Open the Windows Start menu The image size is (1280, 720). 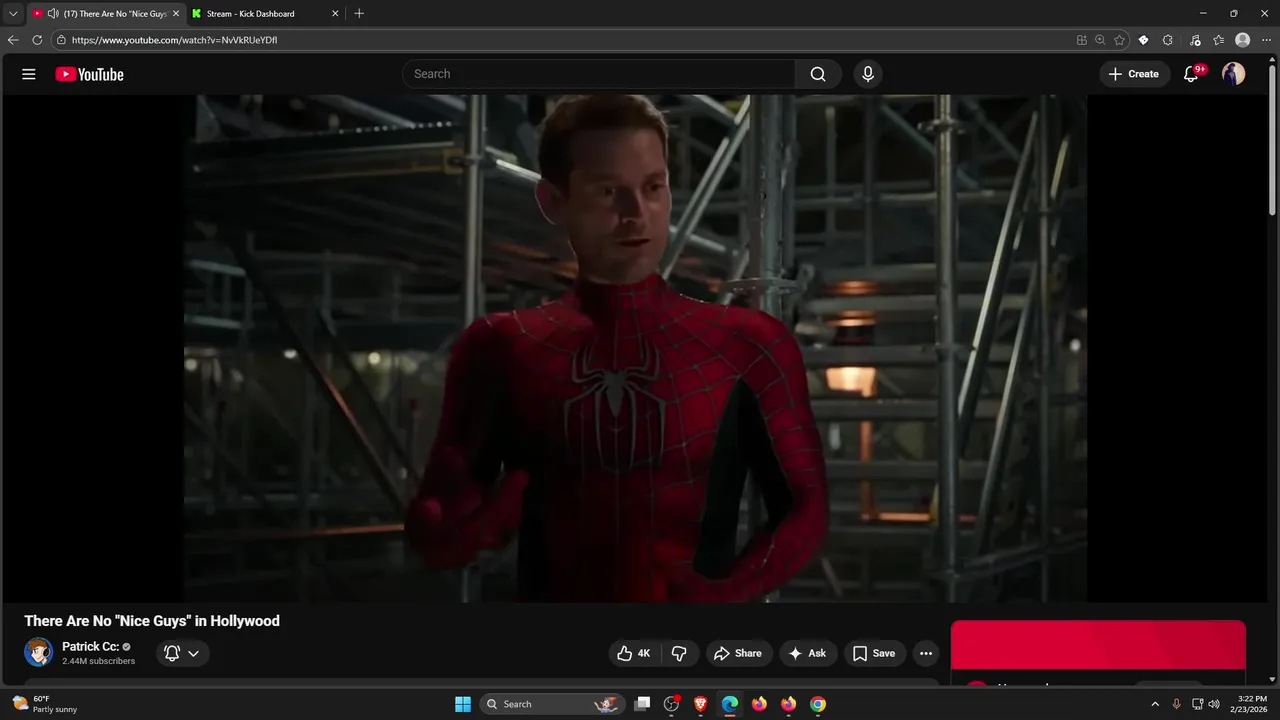[463, 704]
